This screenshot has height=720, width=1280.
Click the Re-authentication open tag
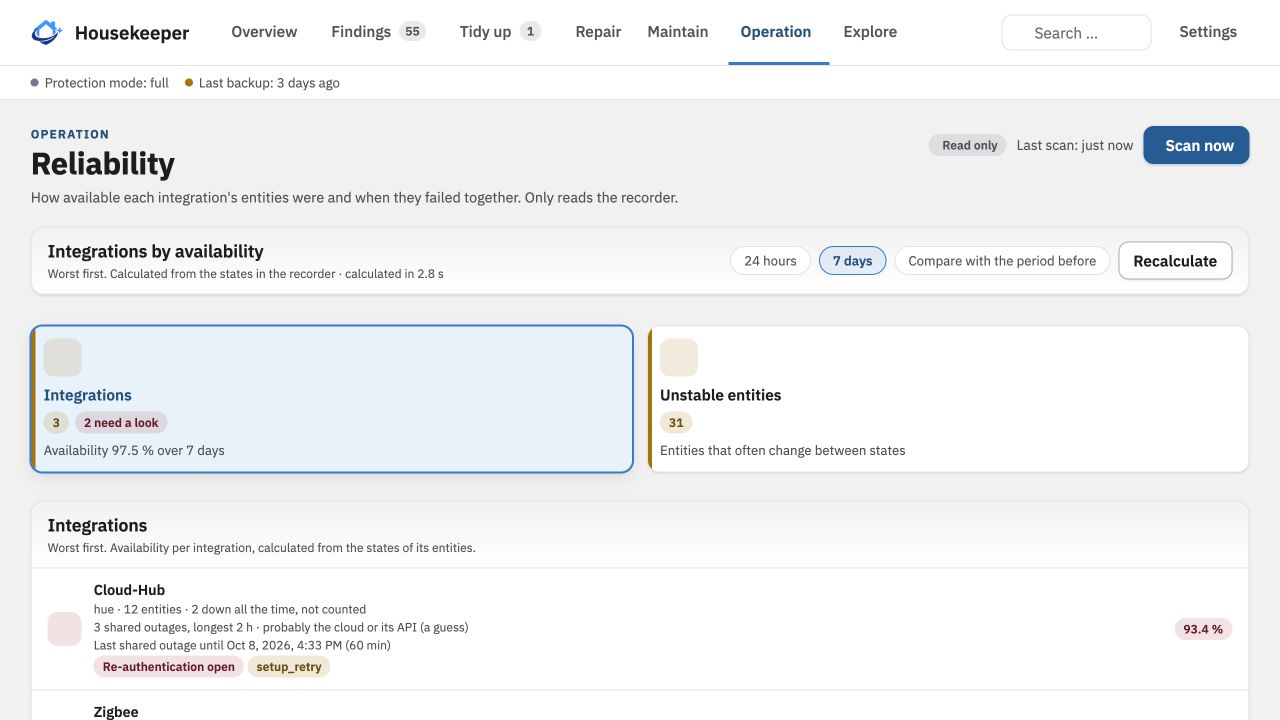tap(169, 667)
